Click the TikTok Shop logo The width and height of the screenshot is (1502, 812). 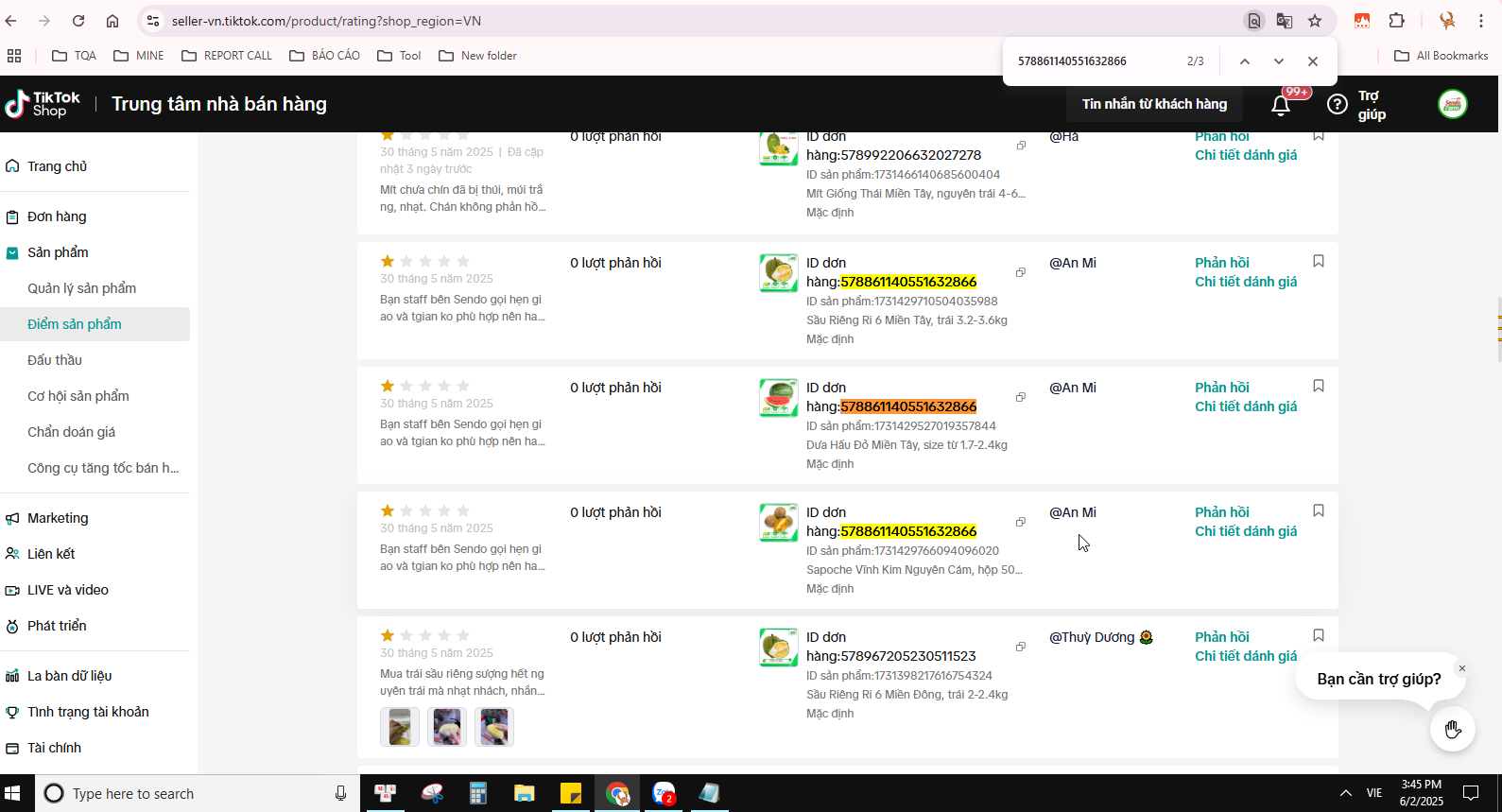click(43, 104)
